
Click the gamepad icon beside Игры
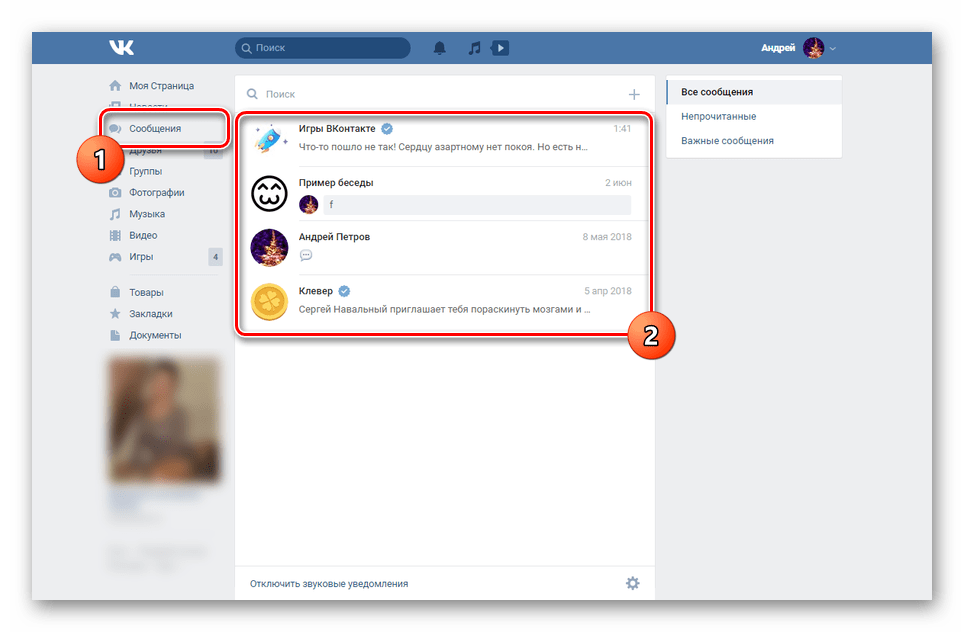click(115, 257)
